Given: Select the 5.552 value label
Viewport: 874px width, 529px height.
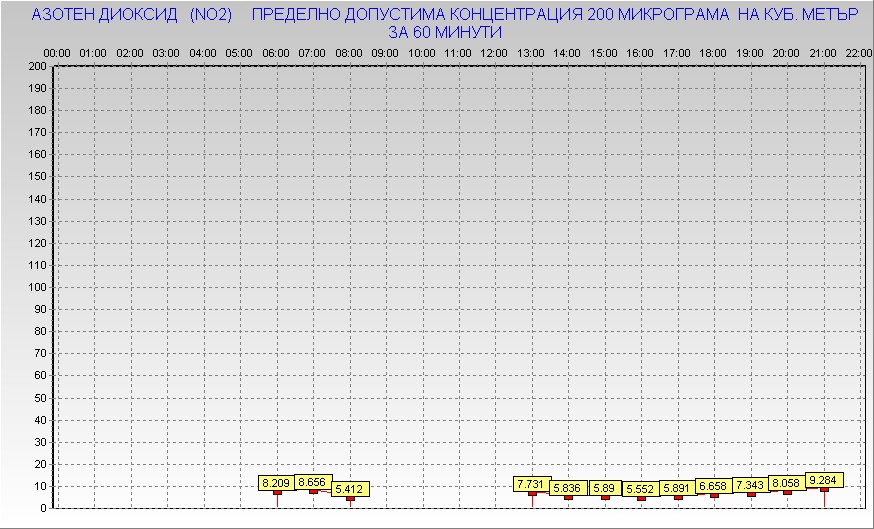Looking at the screenshot, I should [x=641, y=489].
